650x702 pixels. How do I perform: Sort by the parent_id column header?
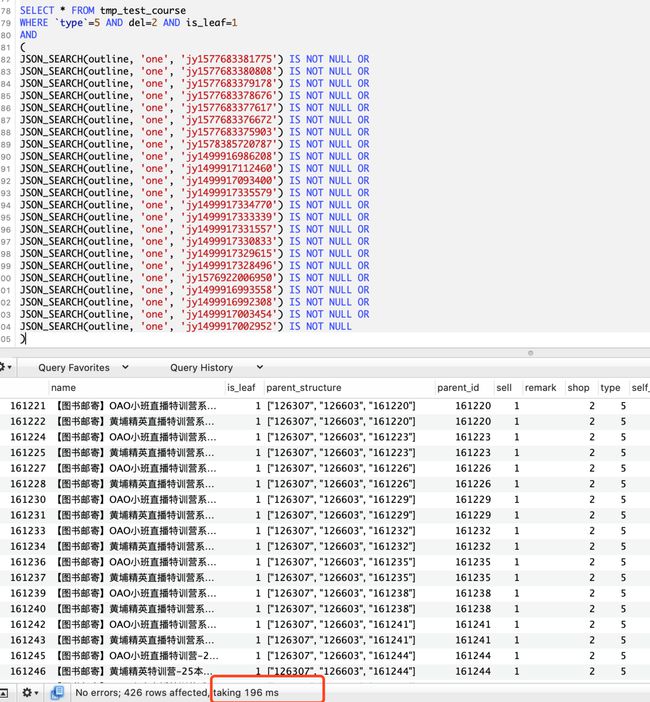click(463, 388)
